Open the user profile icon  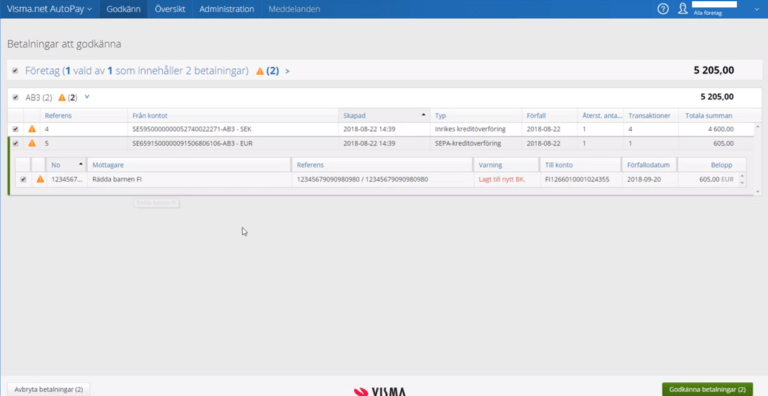[x=683, y=8]
